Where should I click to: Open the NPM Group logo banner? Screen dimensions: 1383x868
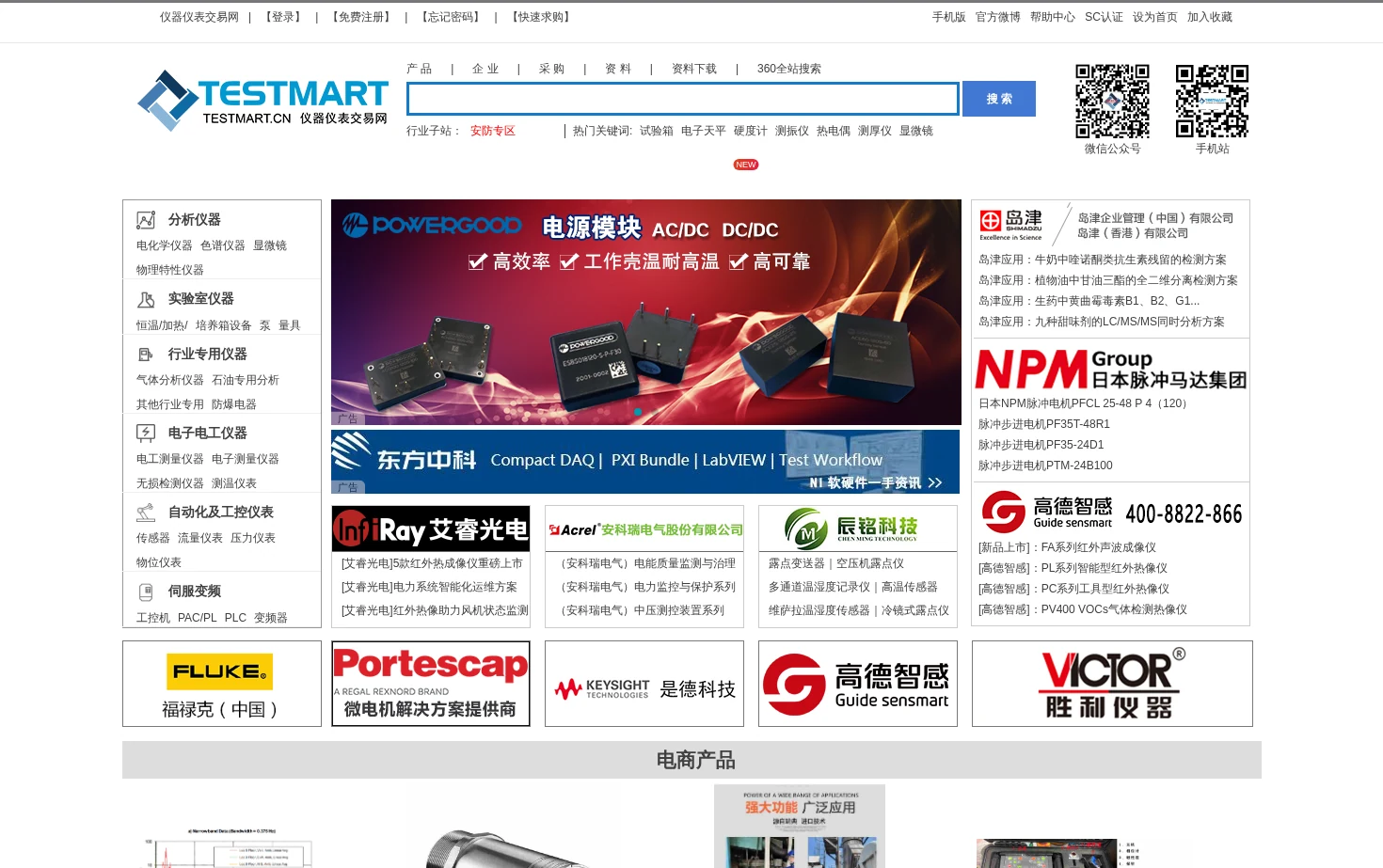(1111, 370)
